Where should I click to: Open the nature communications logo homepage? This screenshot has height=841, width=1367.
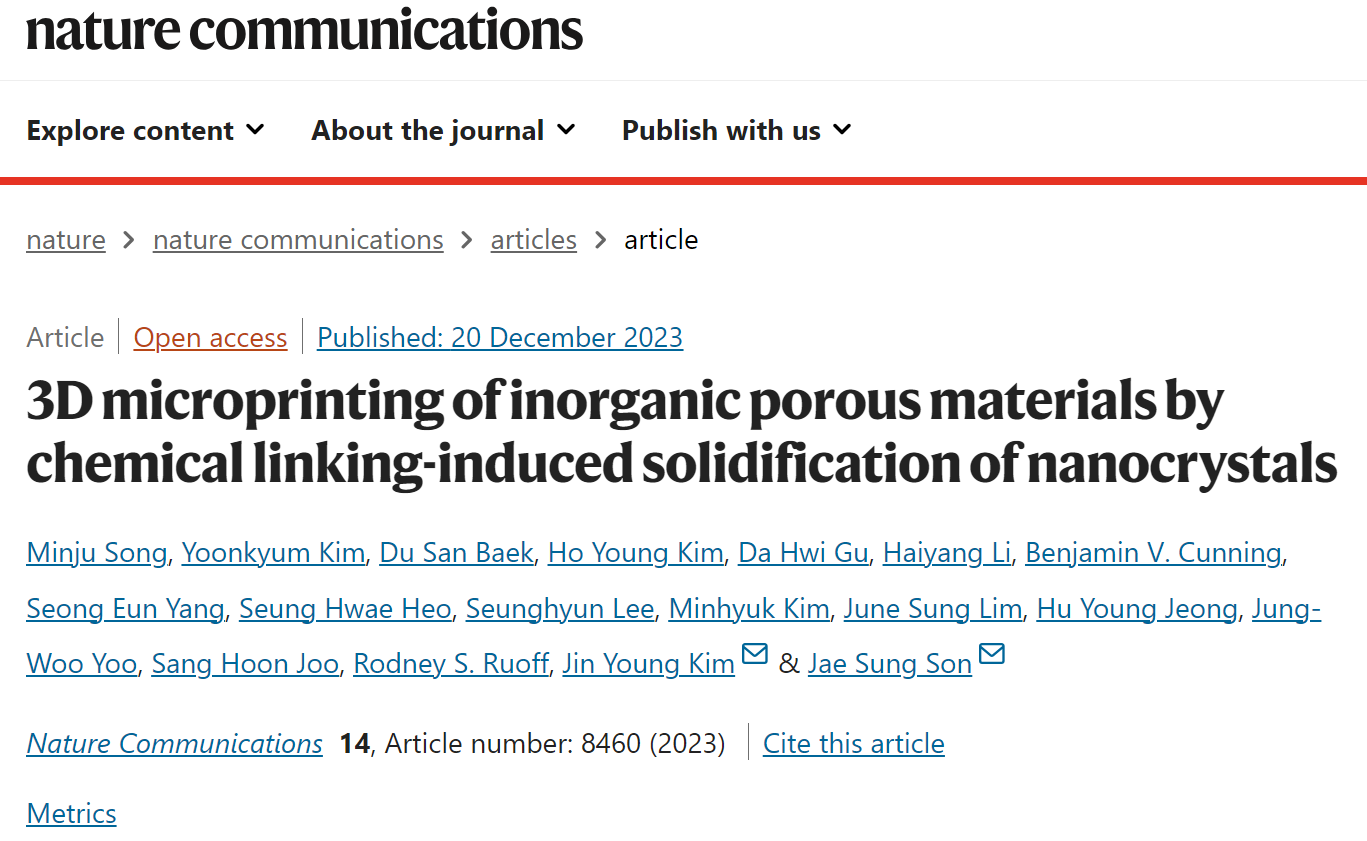click(304, 30)
